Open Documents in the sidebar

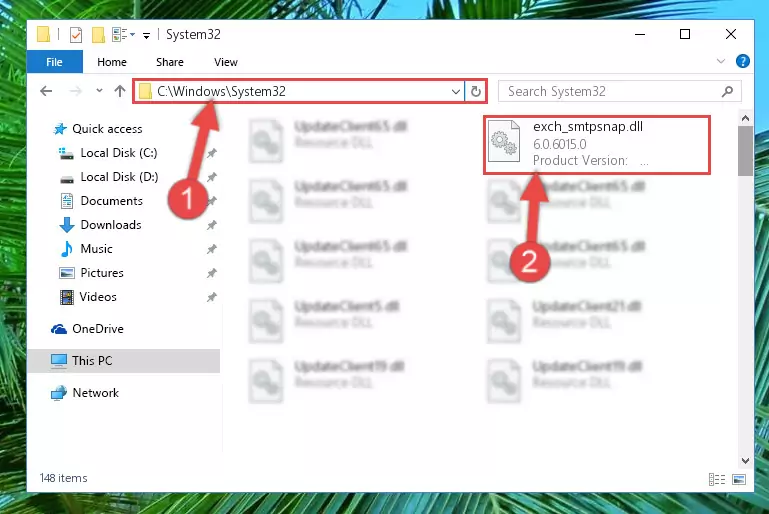pyautogui.click(x=101, y=201)
